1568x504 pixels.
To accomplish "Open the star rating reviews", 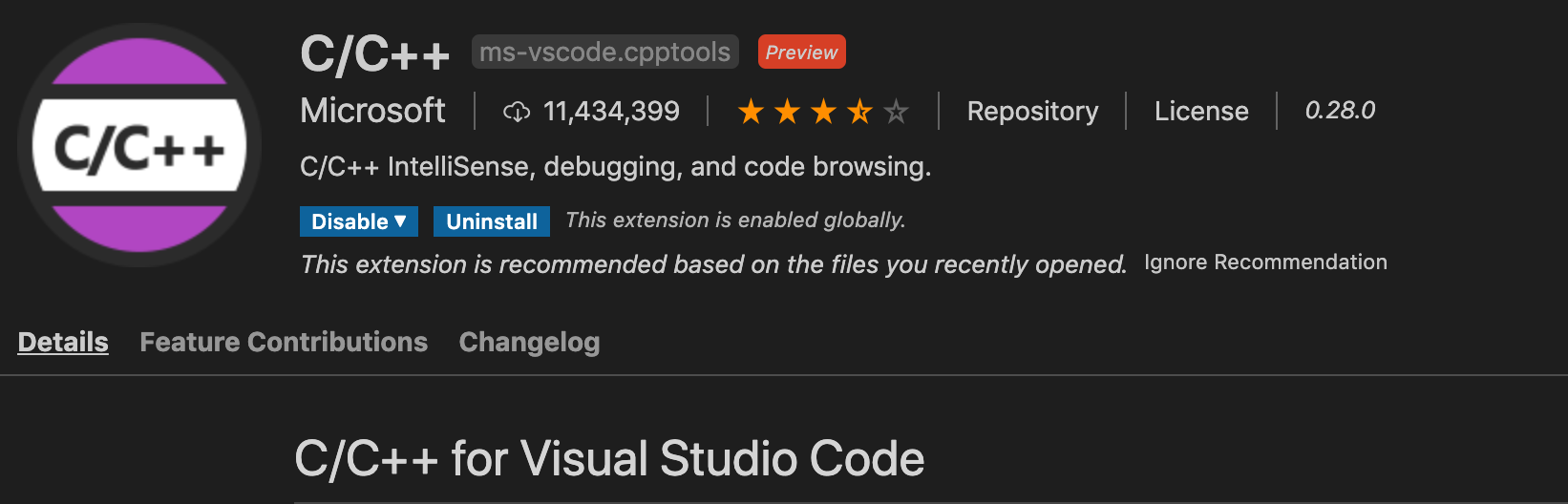I will point(823,112).
